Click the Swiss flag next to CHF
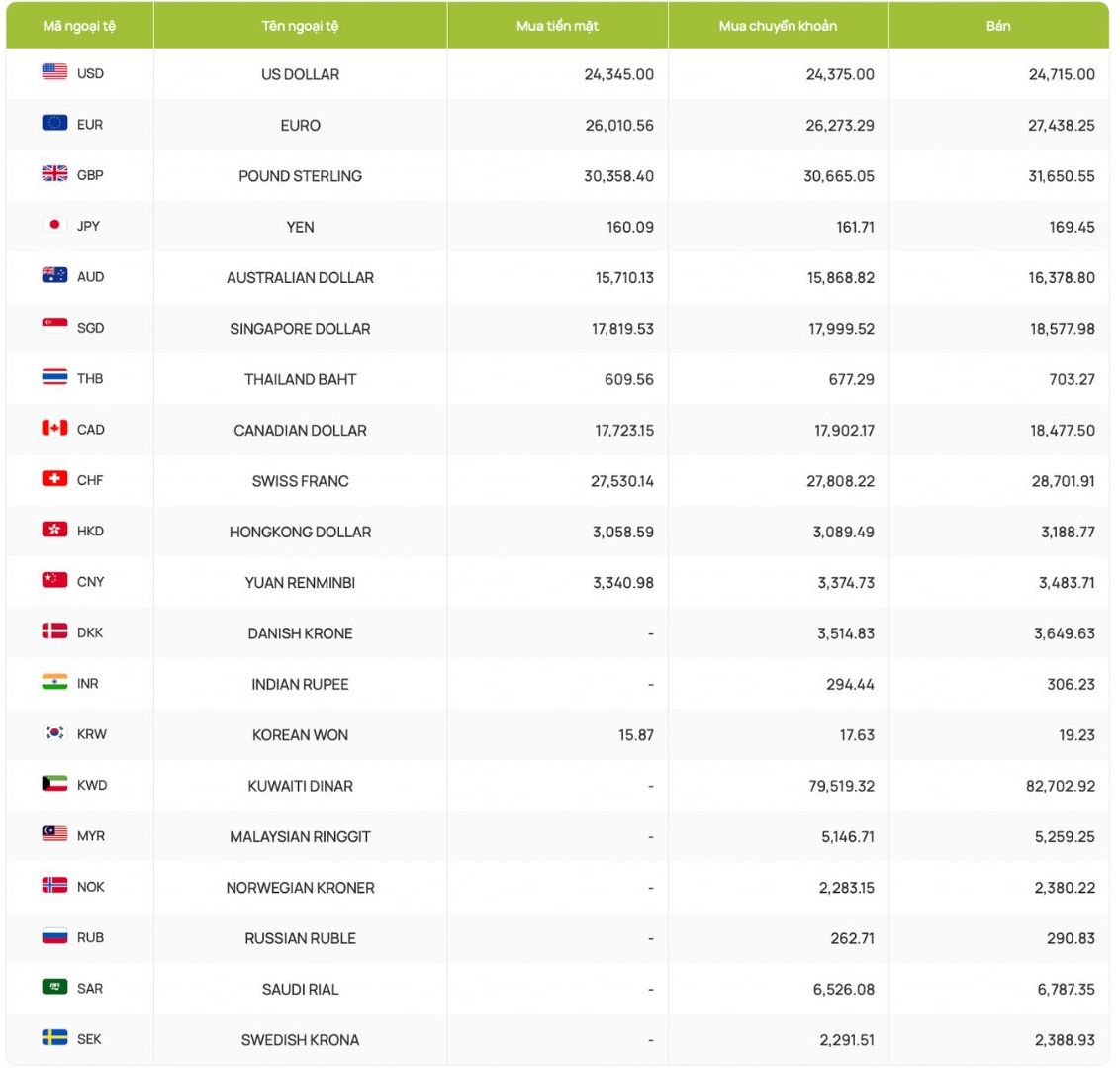This screenshot has height=1068, width=1120. coord(54,479)
